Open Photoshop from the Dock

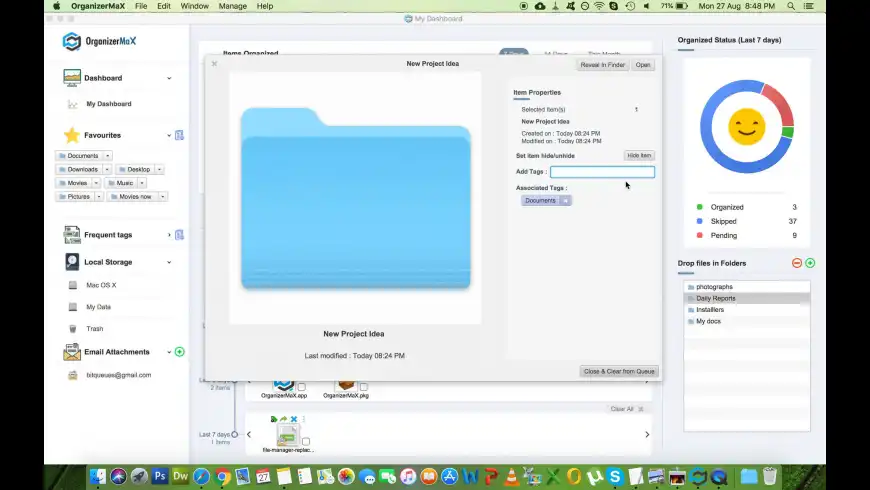pos(160,476)
